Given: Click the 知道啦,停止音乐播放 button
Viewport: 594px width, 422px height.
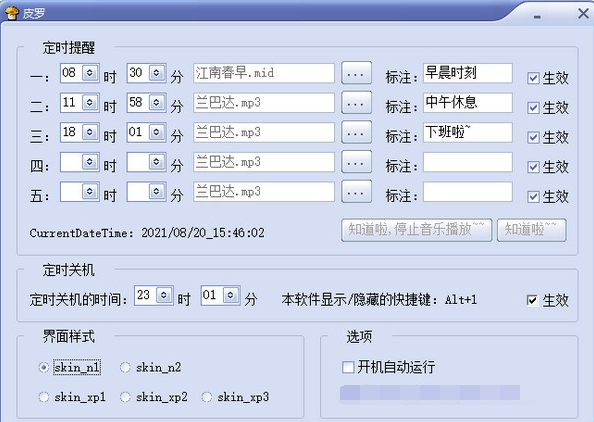Looking at the screenshot, I should coord(416,230).
